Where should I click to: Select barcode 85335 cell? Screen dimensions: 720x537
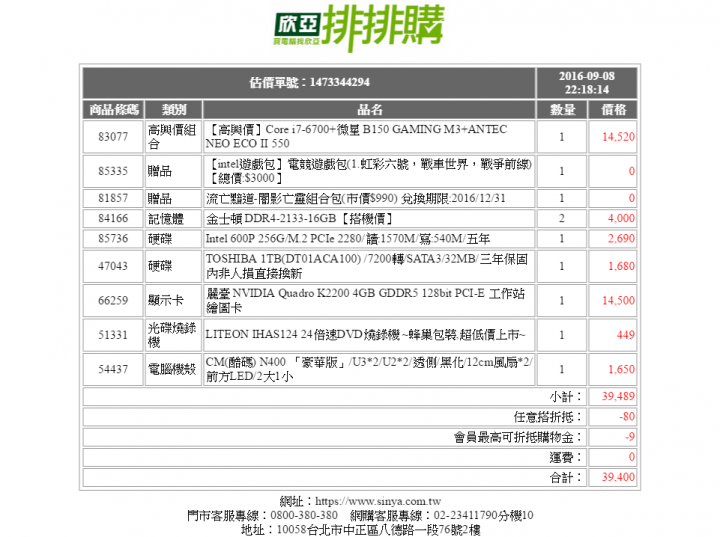(113, 171)
